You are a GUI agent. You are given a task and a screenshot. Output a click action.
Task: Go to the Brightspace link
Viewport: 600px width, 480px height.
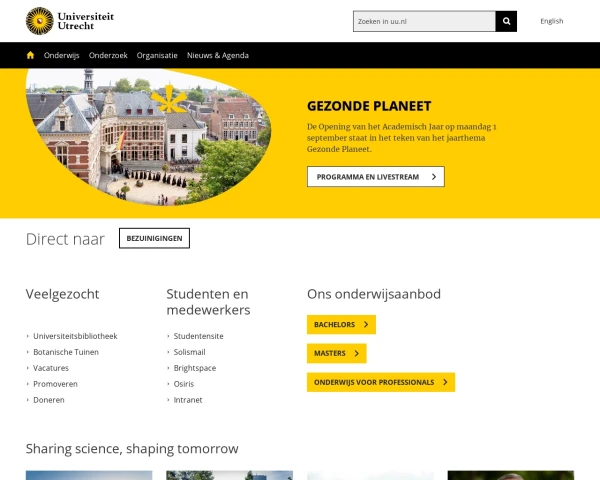click(195, 368)
